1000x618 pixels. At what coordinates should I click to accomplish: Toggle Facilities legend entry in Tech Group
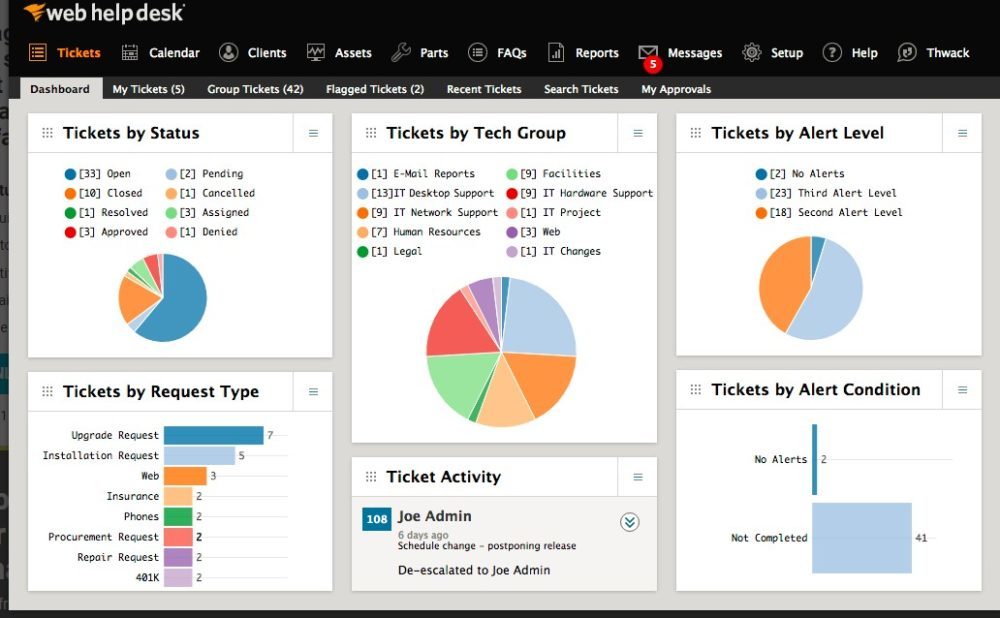coord(512,174)
